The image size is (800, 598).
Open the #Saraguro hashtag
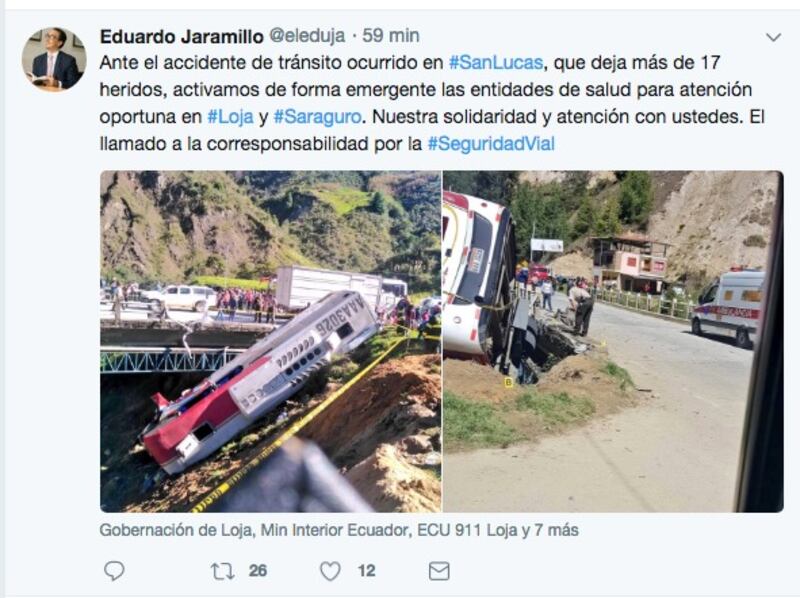click(x=317, y=117)
